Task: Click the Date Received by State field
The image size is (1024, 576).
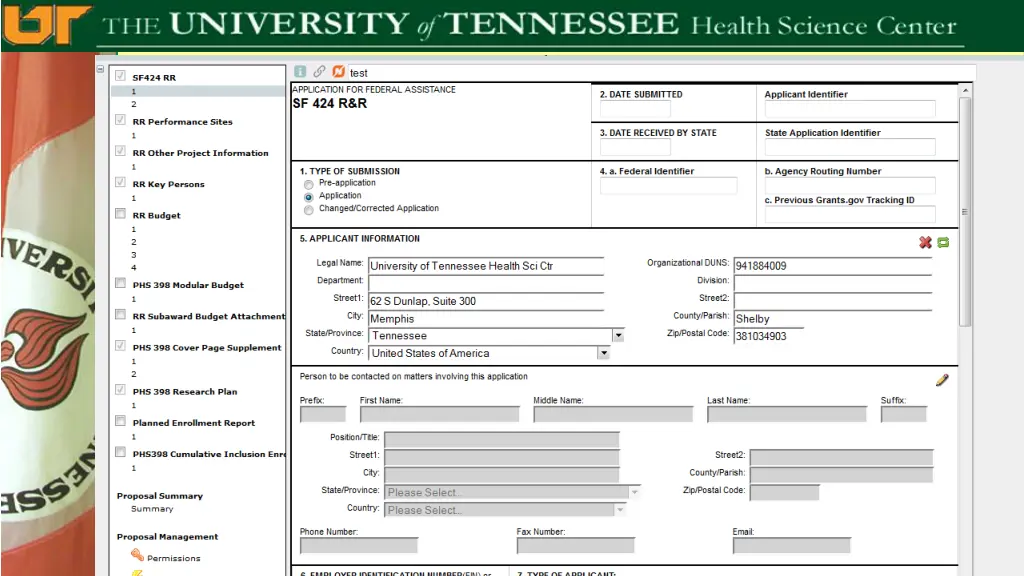Action: 635,148
